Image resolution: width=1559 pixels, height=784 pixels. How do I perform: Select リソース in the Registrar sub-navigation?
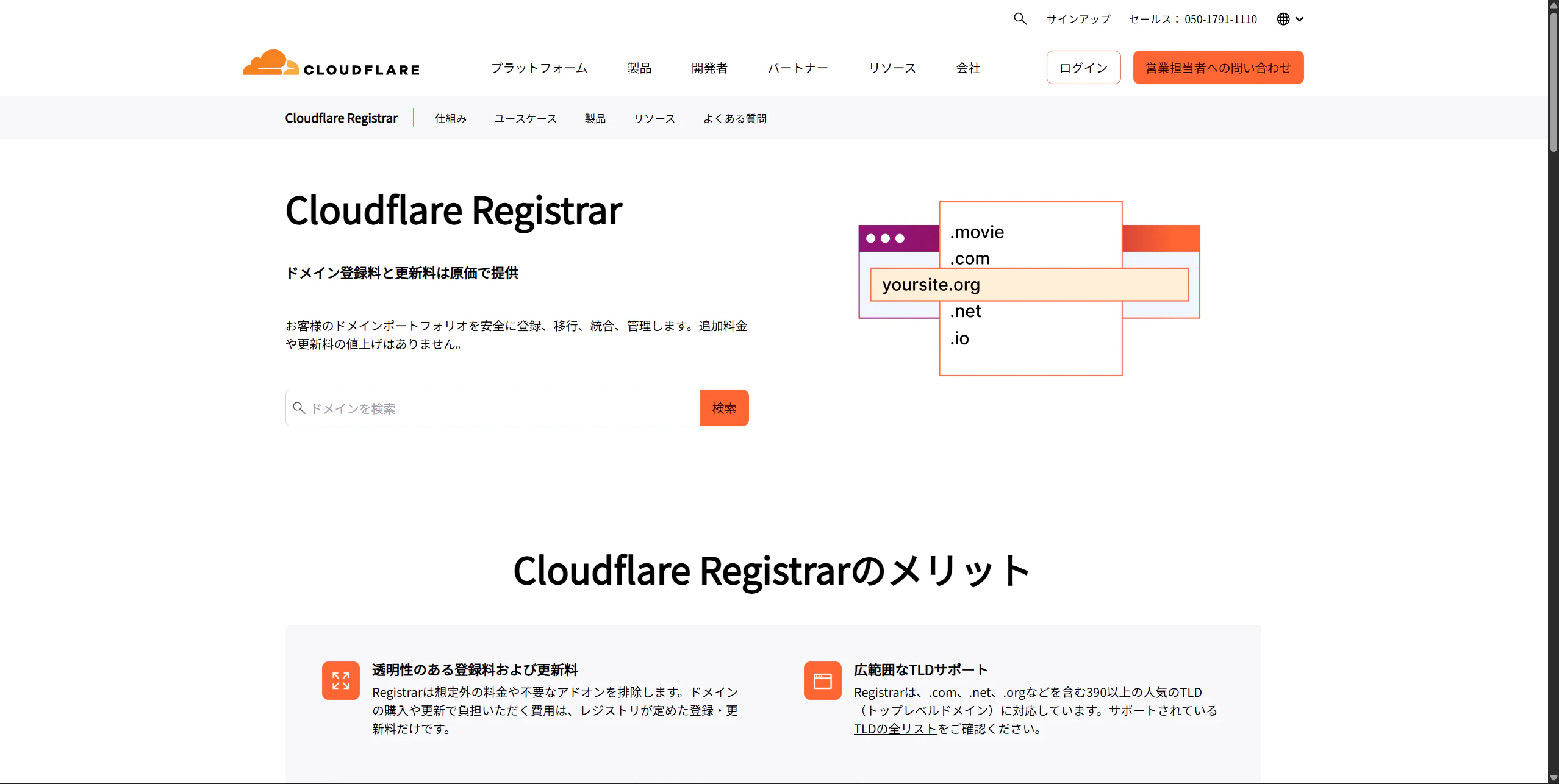click(654, 118)
